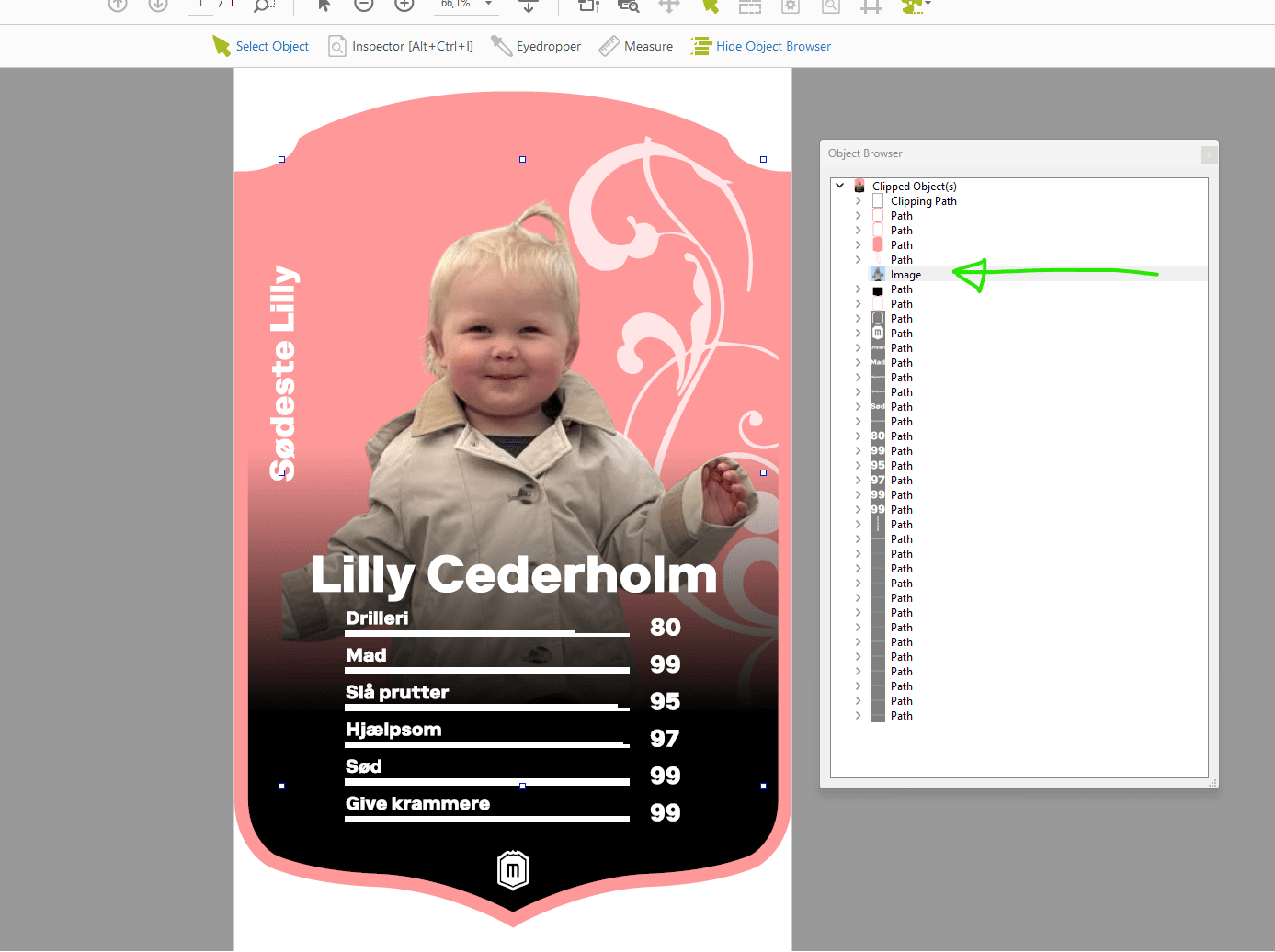The height and width of the screenshot is (952, 1275).
Task: Select the Path item with 80 thumbnail
Action: [x=901, y=436]
